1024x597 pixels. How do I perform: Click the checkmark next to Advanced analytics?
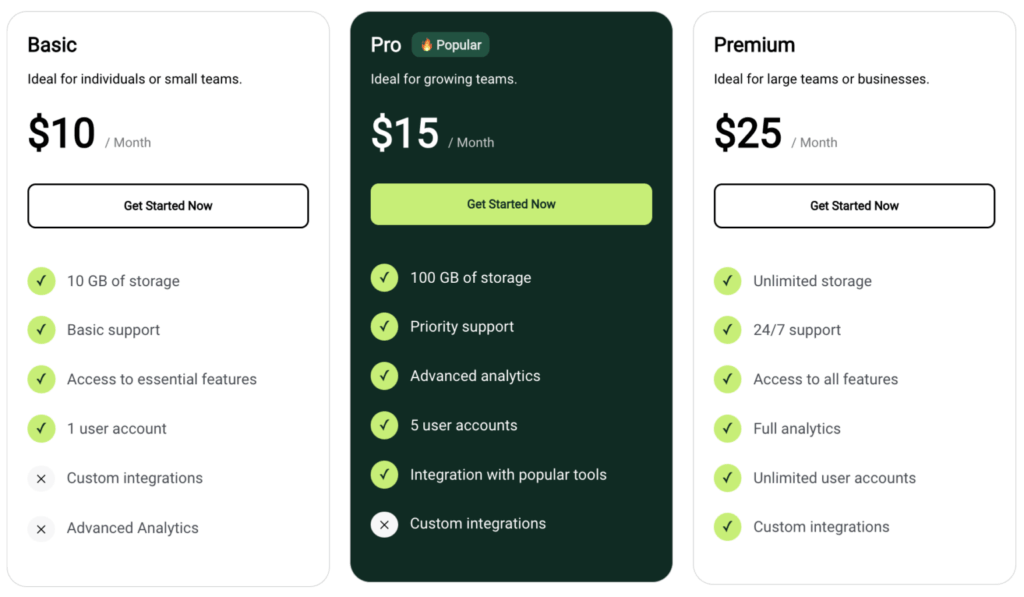[x=384, y=376]
